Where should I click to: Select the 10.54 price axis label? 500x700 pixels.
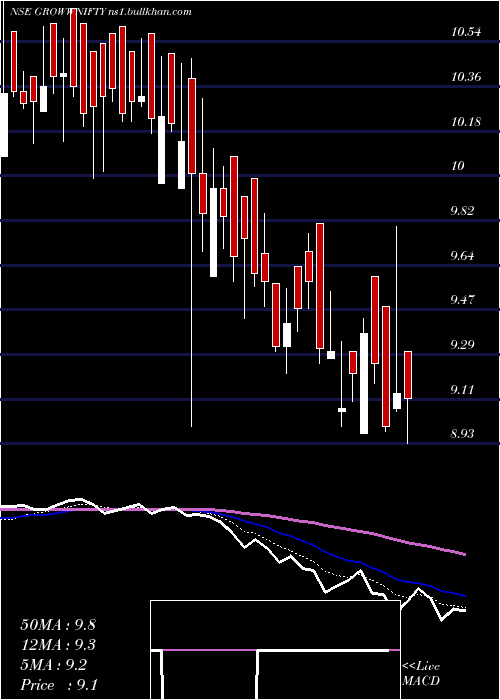tap(466, 32)
